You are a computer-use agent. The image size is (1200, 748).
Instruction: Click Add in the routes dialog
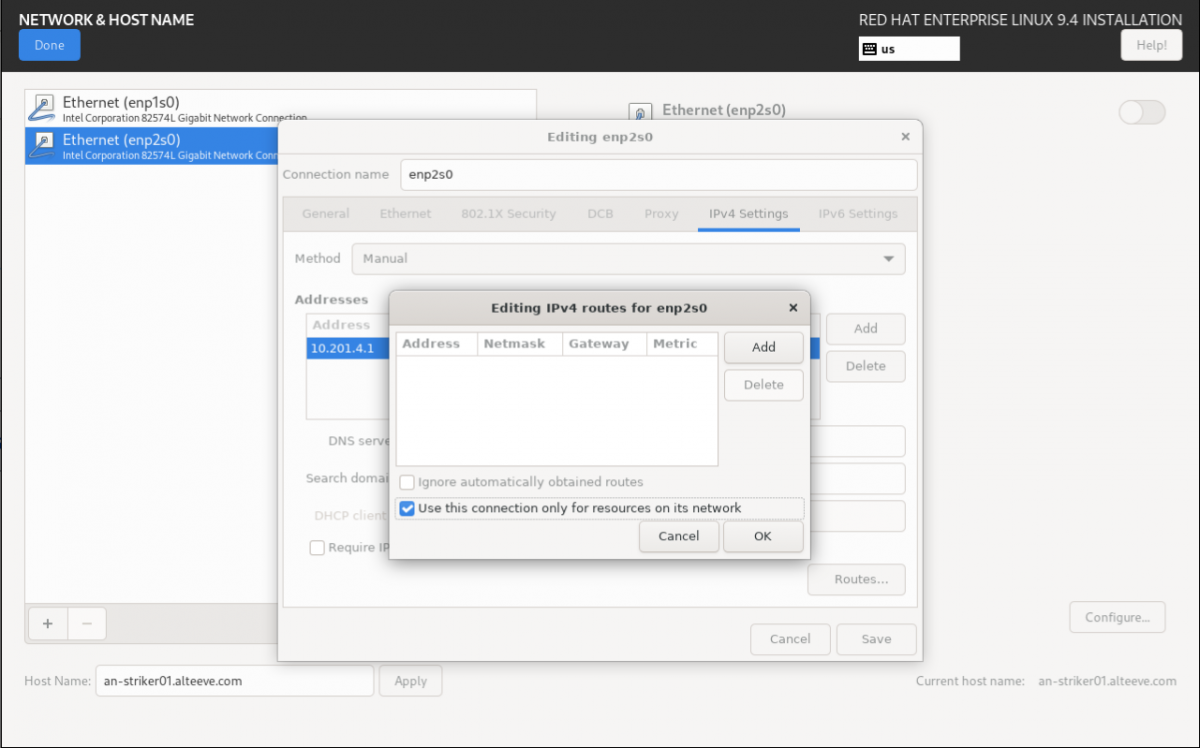click(763, 347)
